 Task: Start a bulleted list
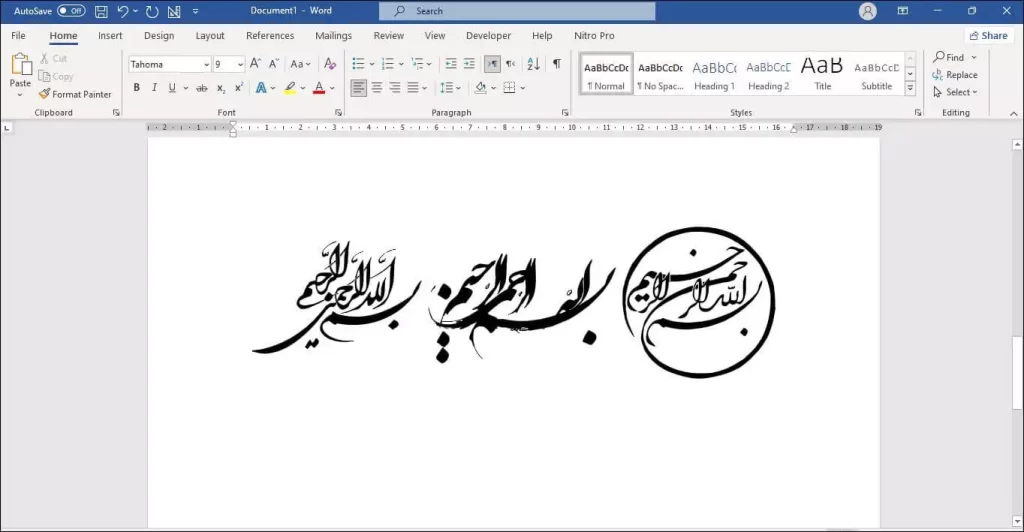click(359, 63)
